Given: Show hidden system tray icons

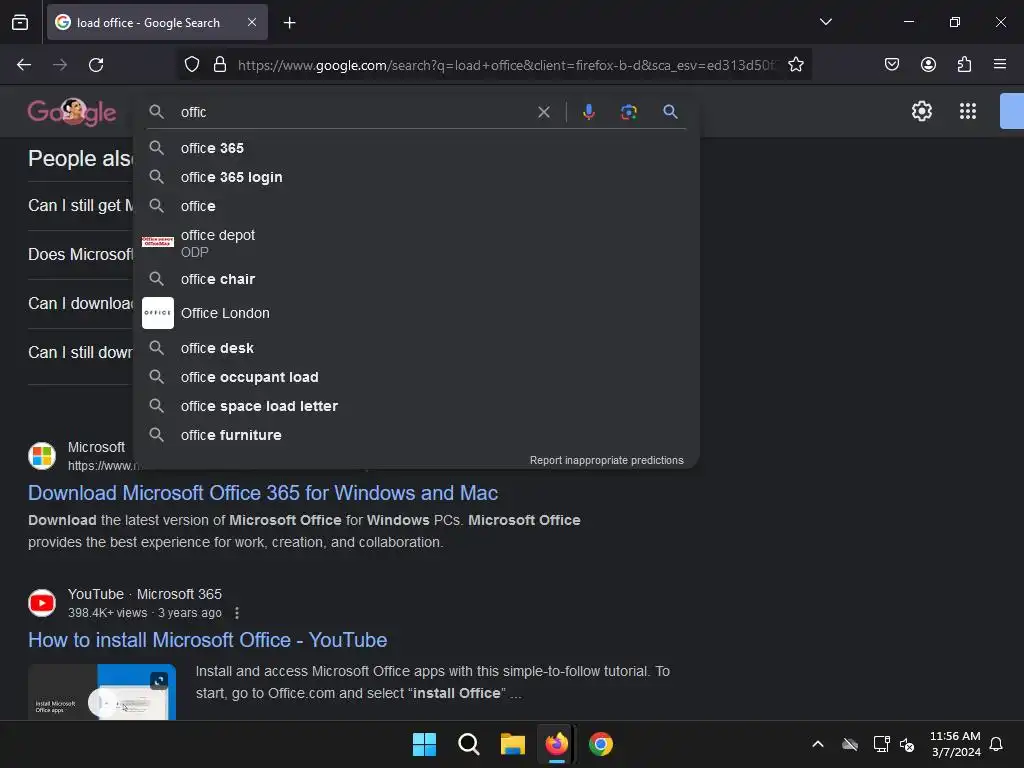Looking at the screenshot, I should coord(818,744).
